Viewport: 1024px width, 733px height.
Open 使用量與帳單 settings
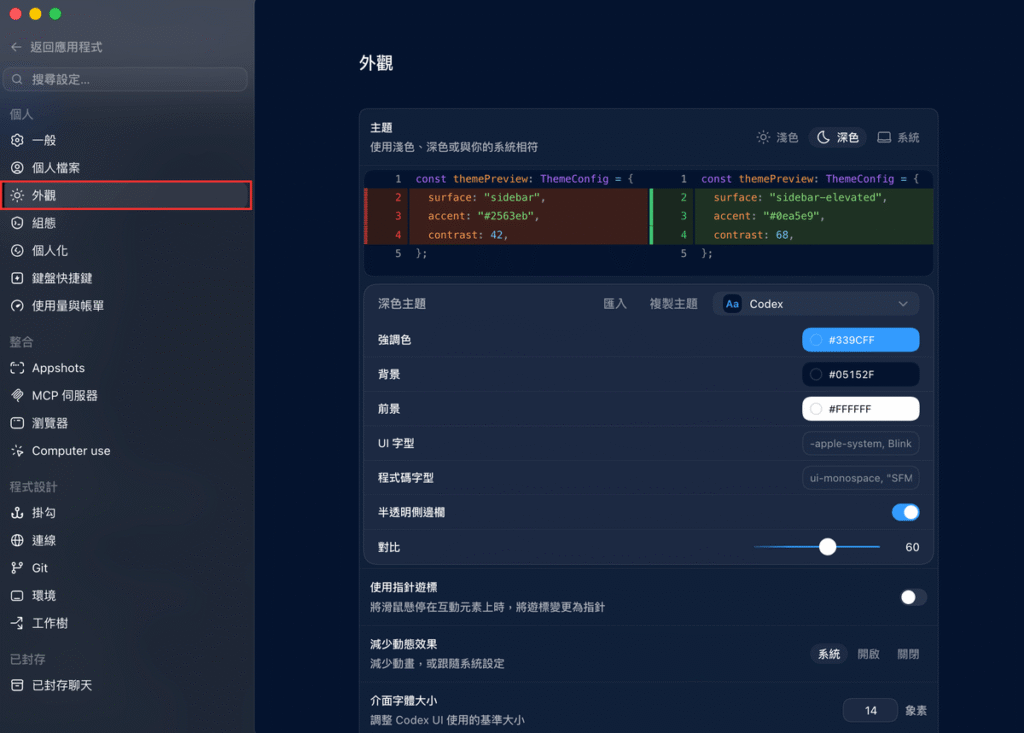coord(126,306)
